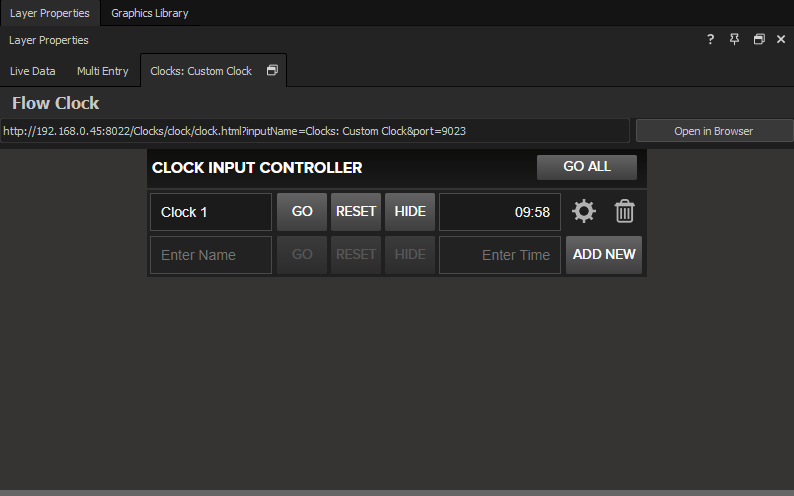Switch to the Graphics Library tab
The height and width of the screenshot is (496, 794).
150,13
